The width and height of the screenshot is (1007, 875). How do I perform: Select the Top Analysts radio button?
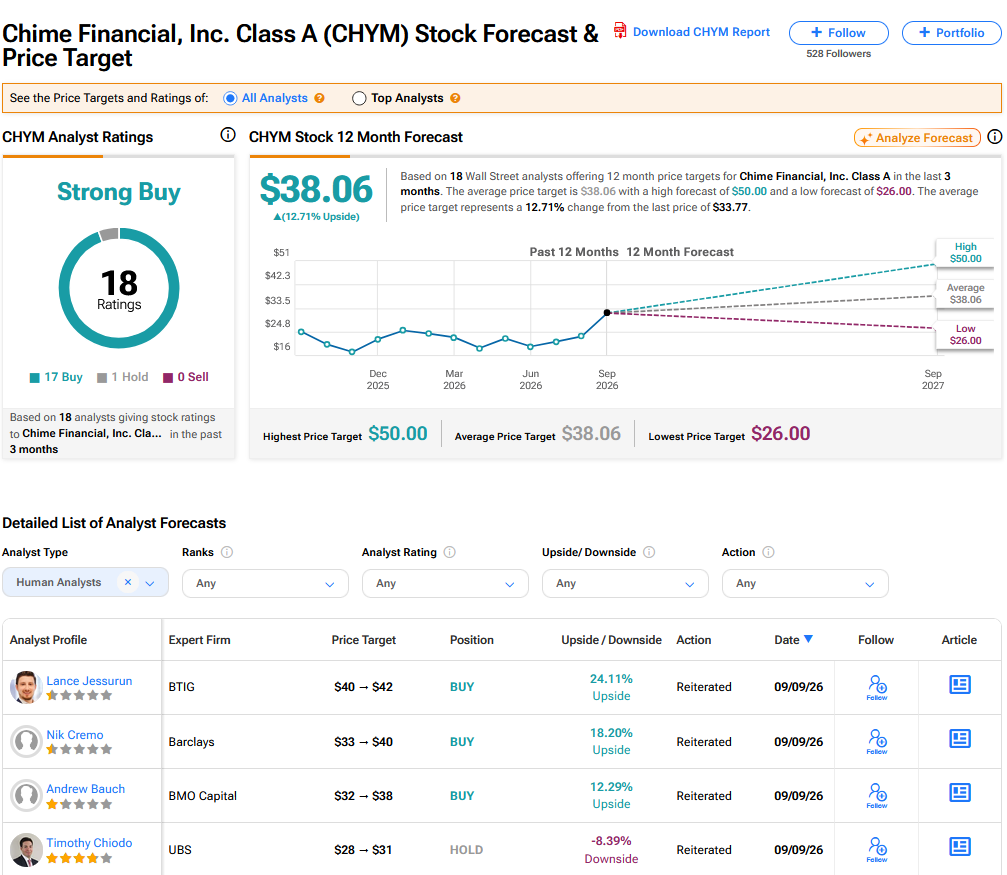pyautogui.click(x=359, y=98)
